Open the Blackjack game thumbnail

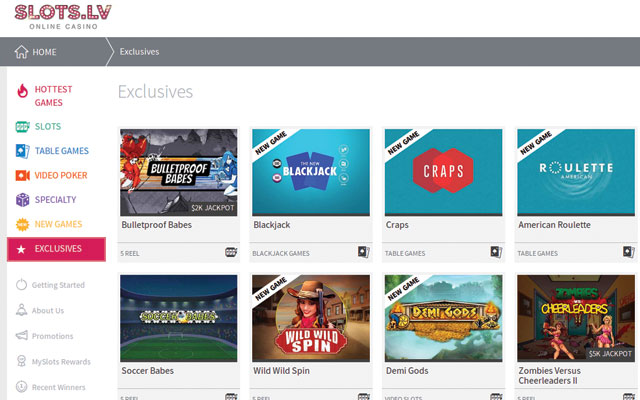point(311,172)
